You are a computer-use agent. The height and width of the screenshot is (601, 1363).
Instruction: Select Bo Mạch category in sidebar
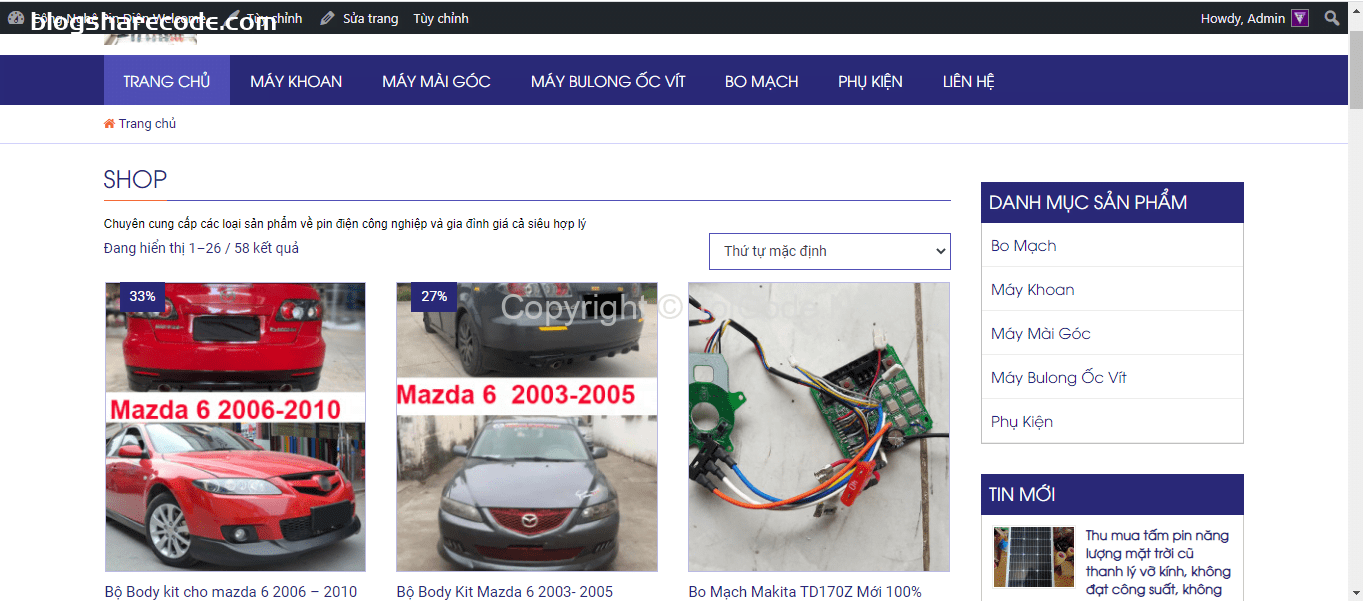click(x=1023, y=246)
